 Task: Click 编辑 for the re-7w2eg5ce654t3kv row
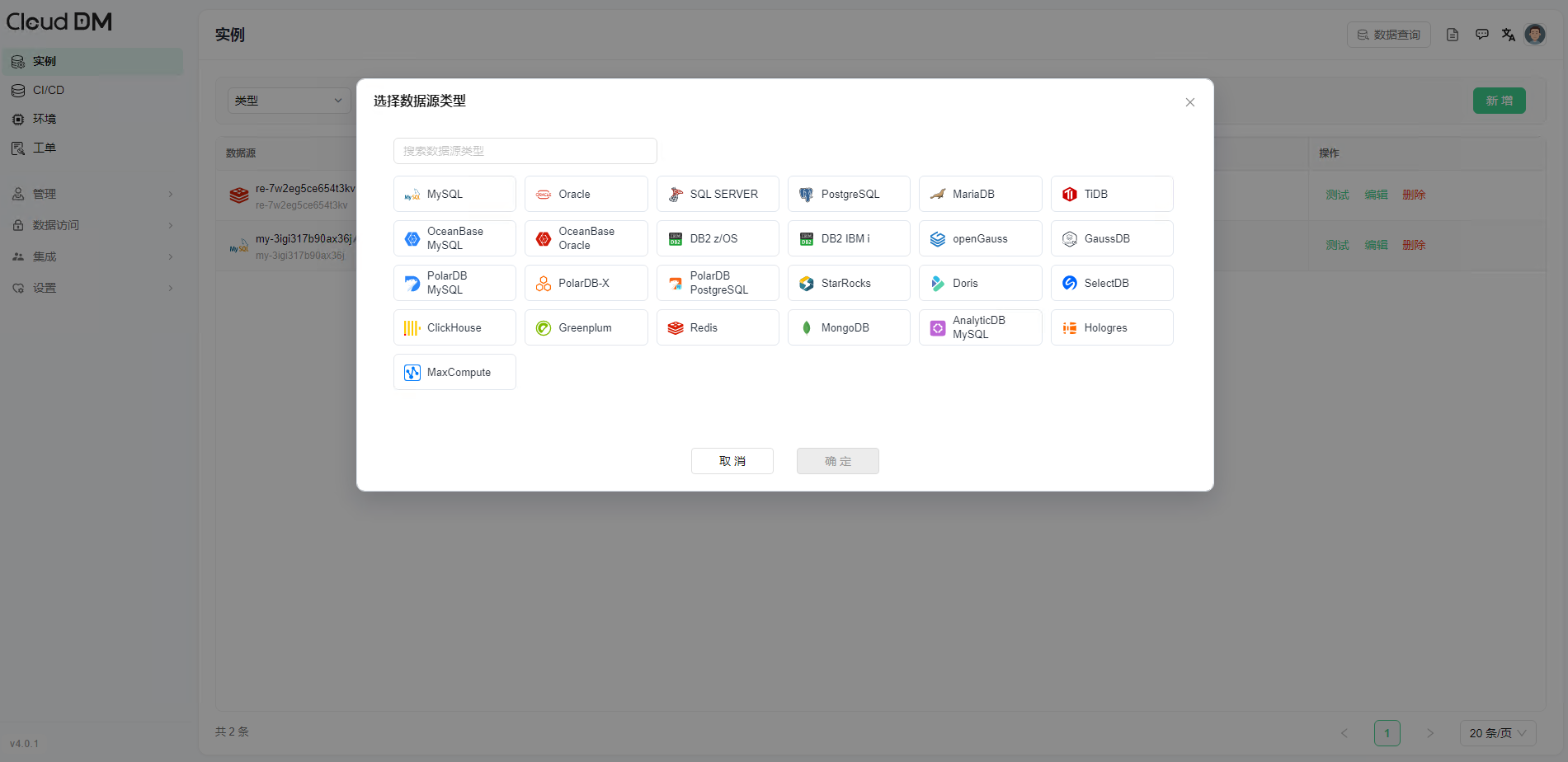(1376, 195)
